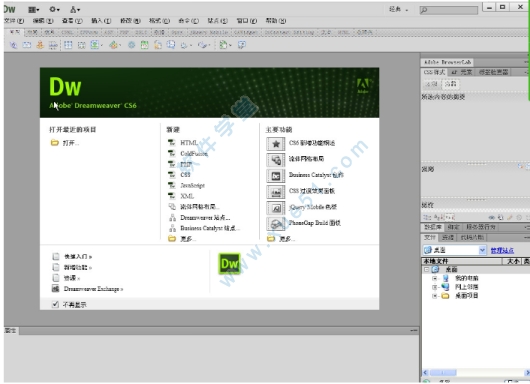Click the Email Link icon in Insert toolbar
This screenshot has width=530, height=384.
pyautogui.click(x=27, y=45)
